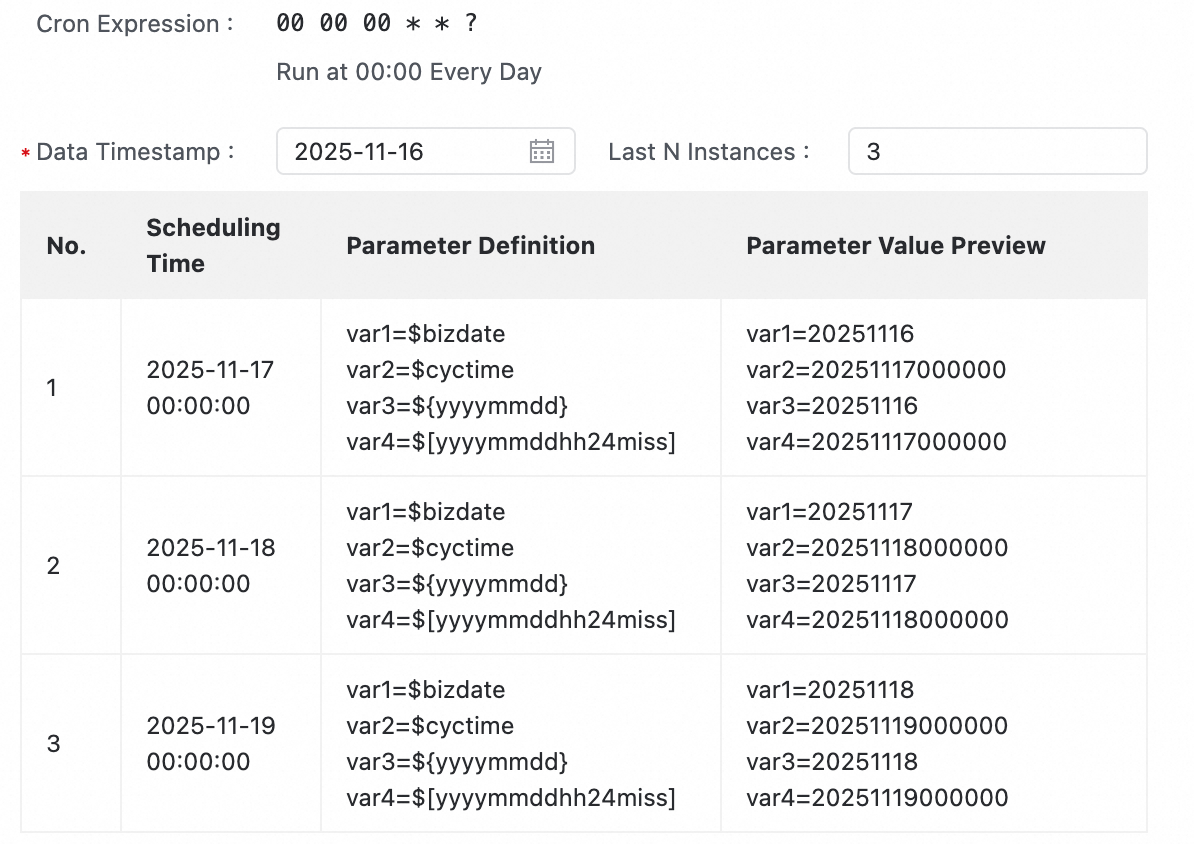1194x844 pixels.
Task: Select var2=$cyctime in row 1
Action: point(430,369)
